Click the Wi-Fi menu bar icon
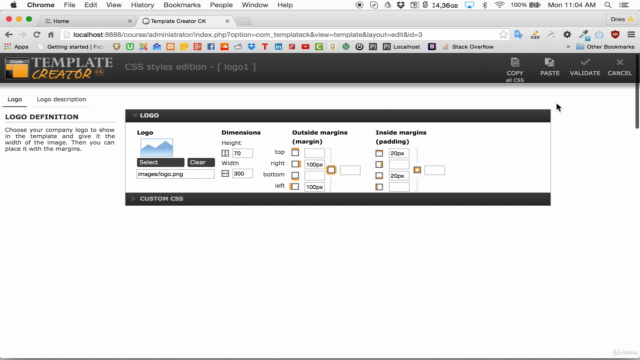640x360 pixels. [x=499, y=5]
